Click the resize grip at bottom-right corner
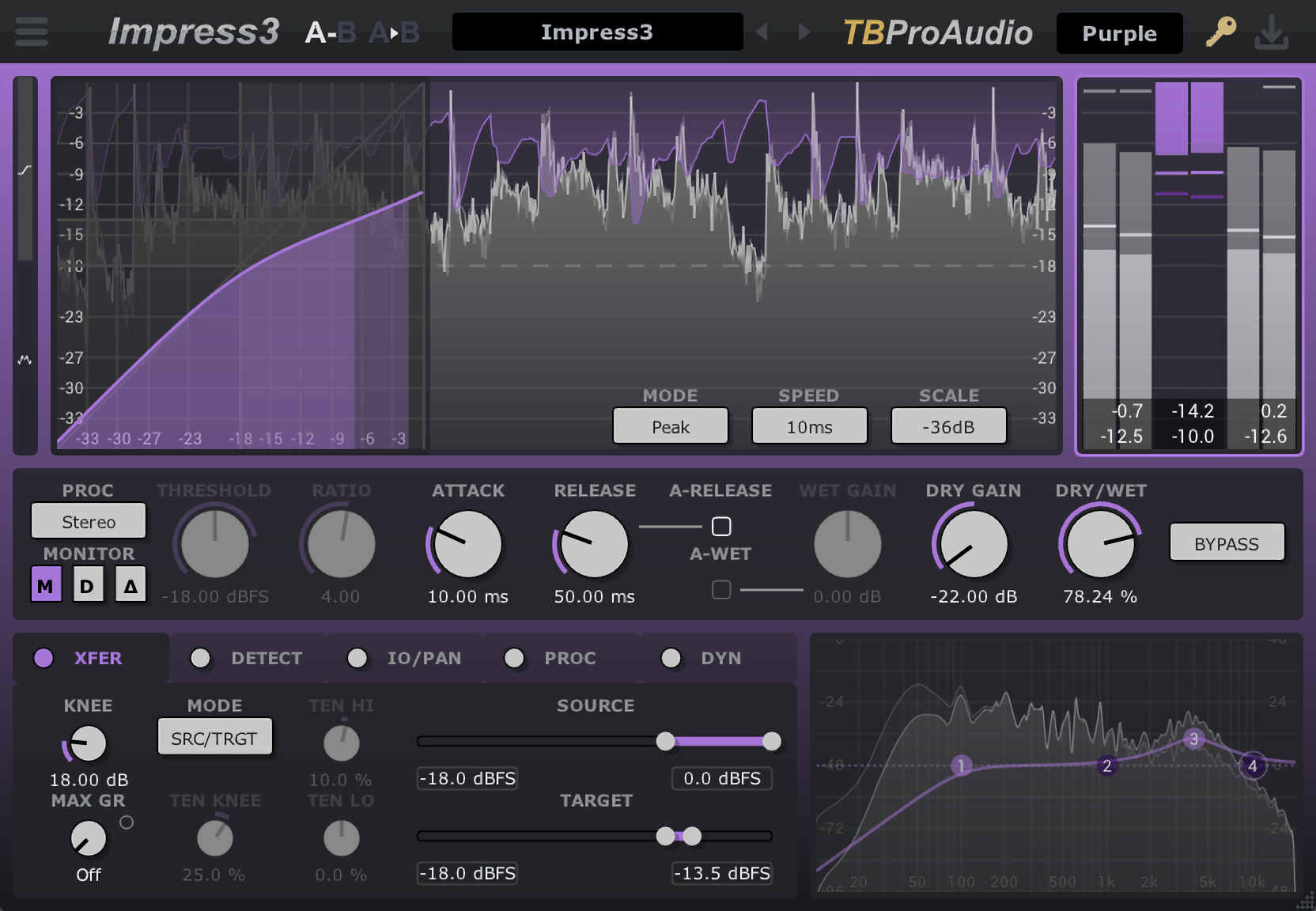Screen dimensions: 1316x911 (1306, 901)
